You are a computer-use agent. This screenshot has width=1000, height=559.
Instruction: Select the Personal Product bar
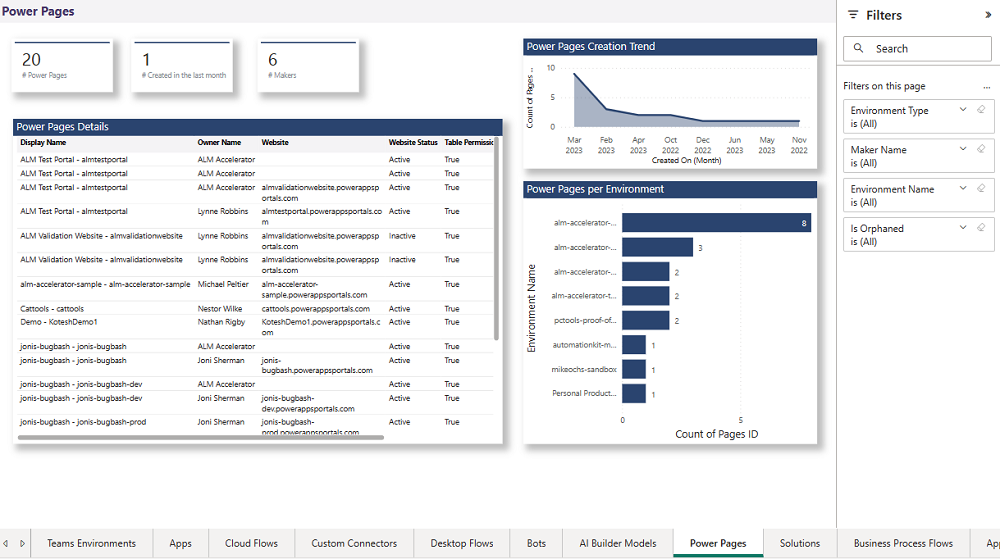tap(634, 394)
